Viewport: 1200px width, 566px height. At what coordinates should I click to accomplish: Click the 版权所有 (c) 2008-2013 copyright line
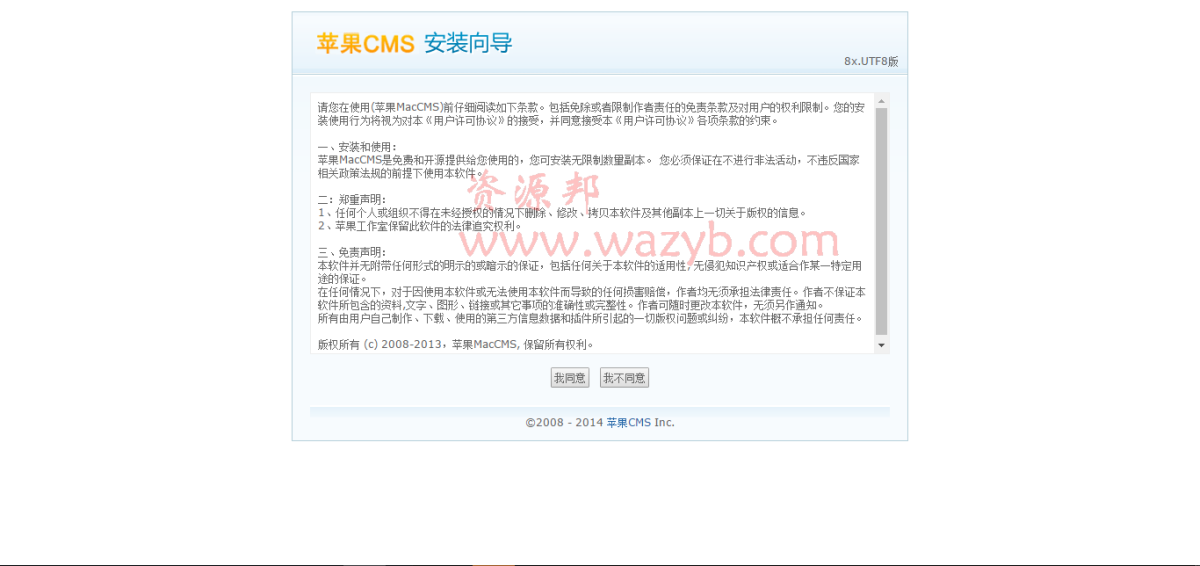pos(456,345)
